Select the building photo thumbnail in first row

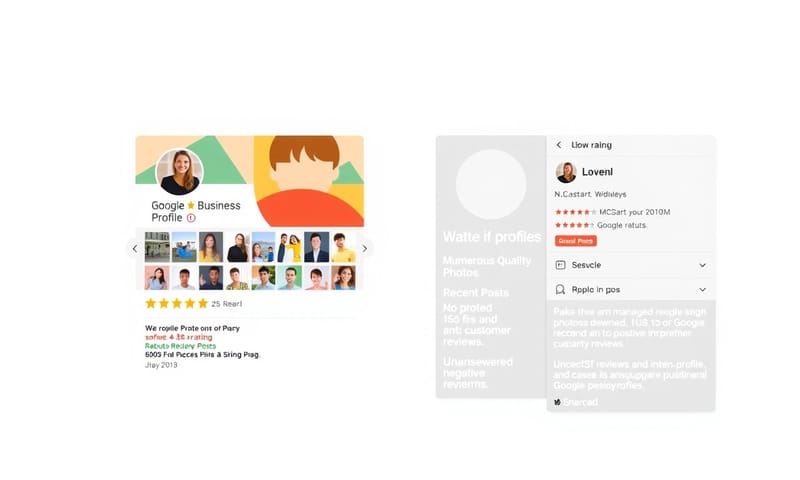coord(157,247)
